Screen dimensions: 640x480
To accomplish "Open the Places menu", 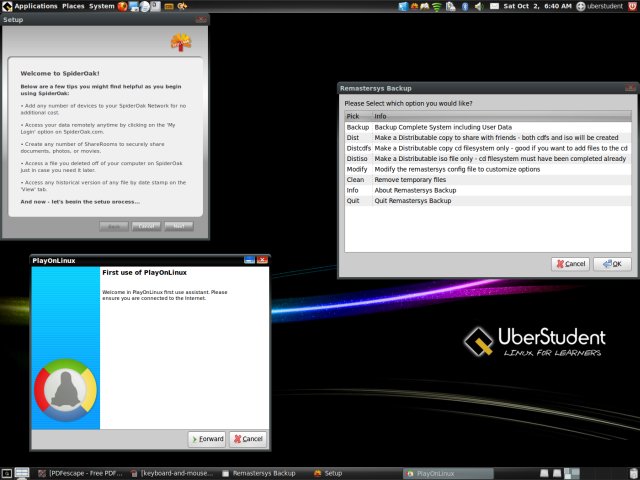I will pos(73,6).
